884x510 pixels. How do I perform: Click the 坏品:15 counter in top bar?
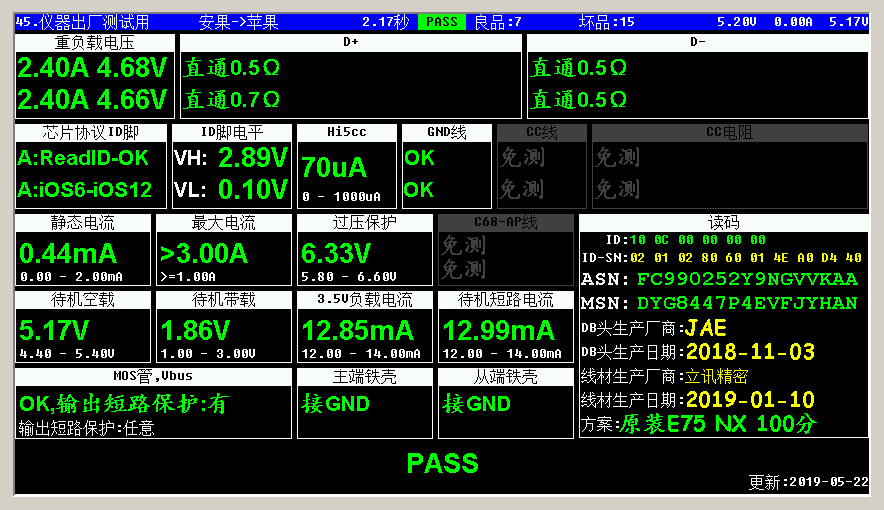coord(606,21)
